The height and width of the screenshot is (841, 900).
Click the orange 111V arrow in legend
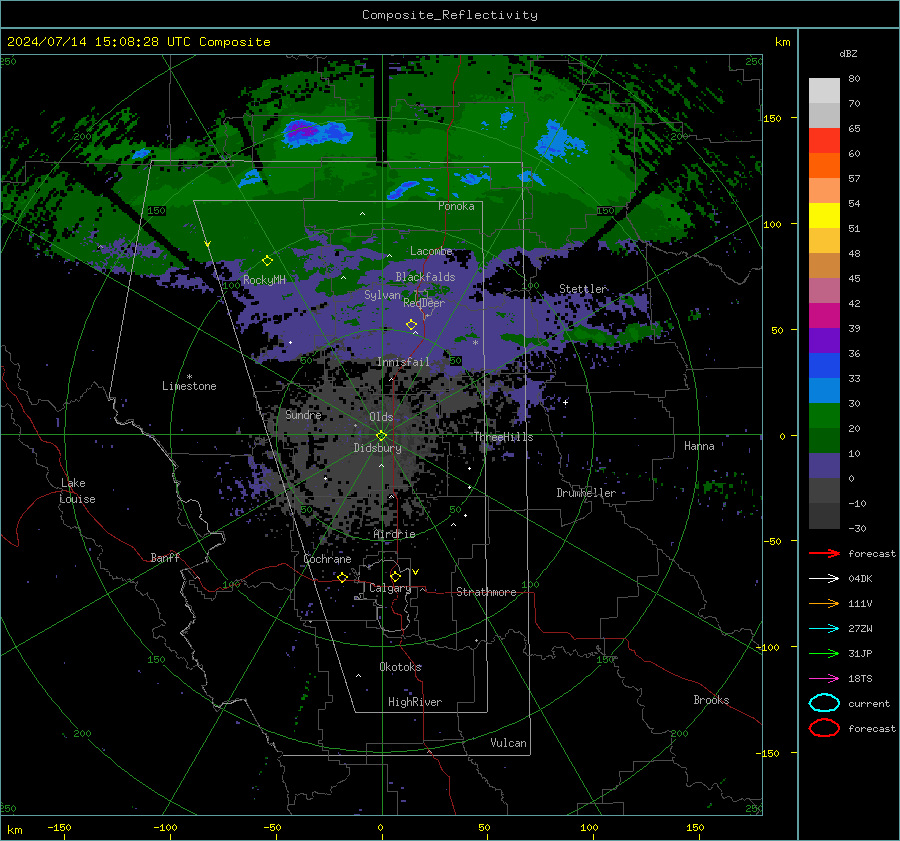(824, 603)
